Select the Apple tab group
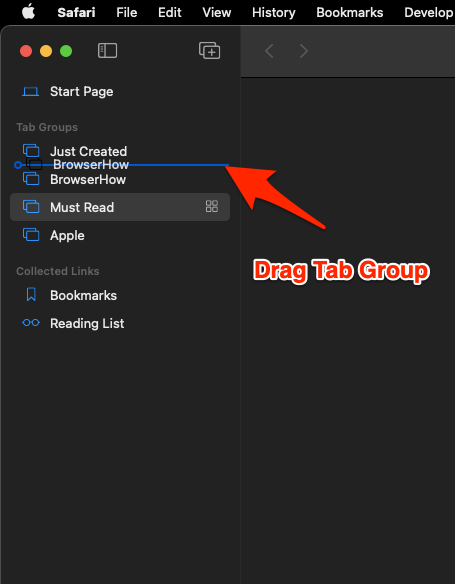 coord(120,235)
